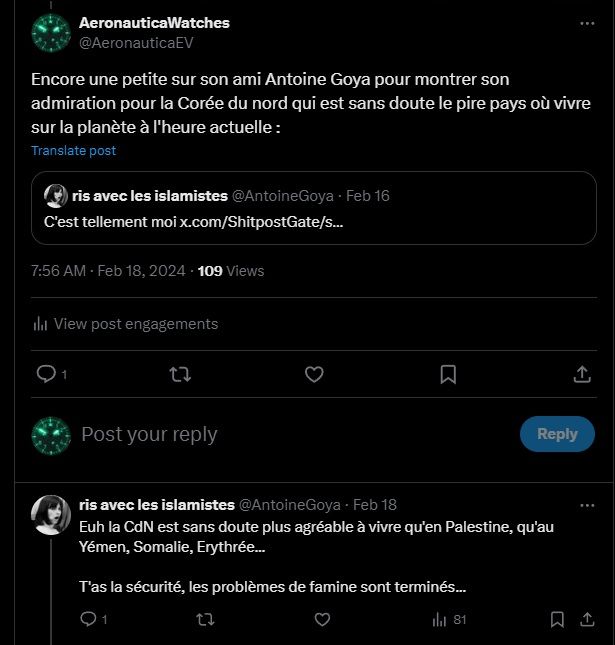Open the @AntoineGoya handle in the reply
615x645 pixels.
(290, 505)
